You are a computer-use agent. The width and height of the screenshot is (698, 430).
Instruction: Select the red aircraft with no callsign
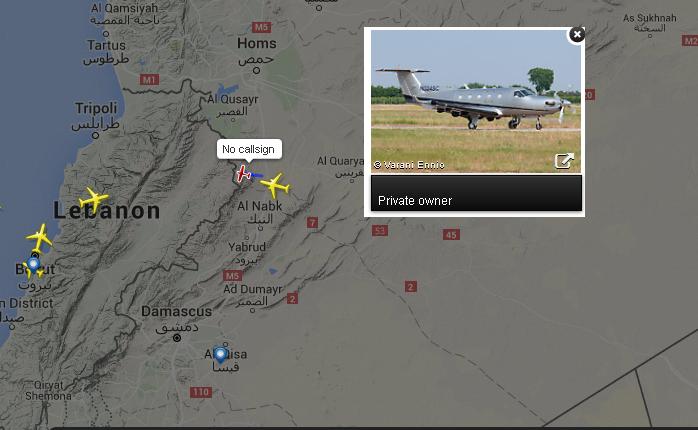pyautogui.click(x=244, y=174)
